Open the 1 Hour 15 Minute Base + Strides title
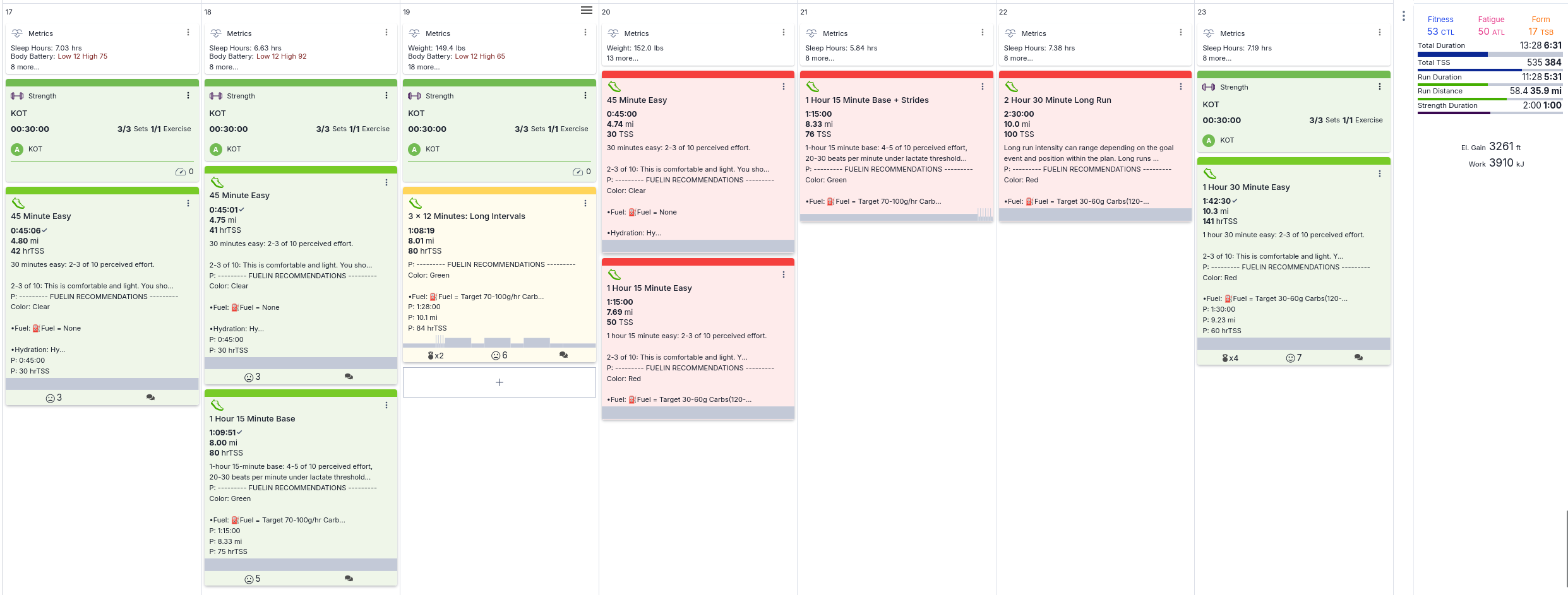The height and width of the screenshot is (595, 1568). [x=866, y=100]
